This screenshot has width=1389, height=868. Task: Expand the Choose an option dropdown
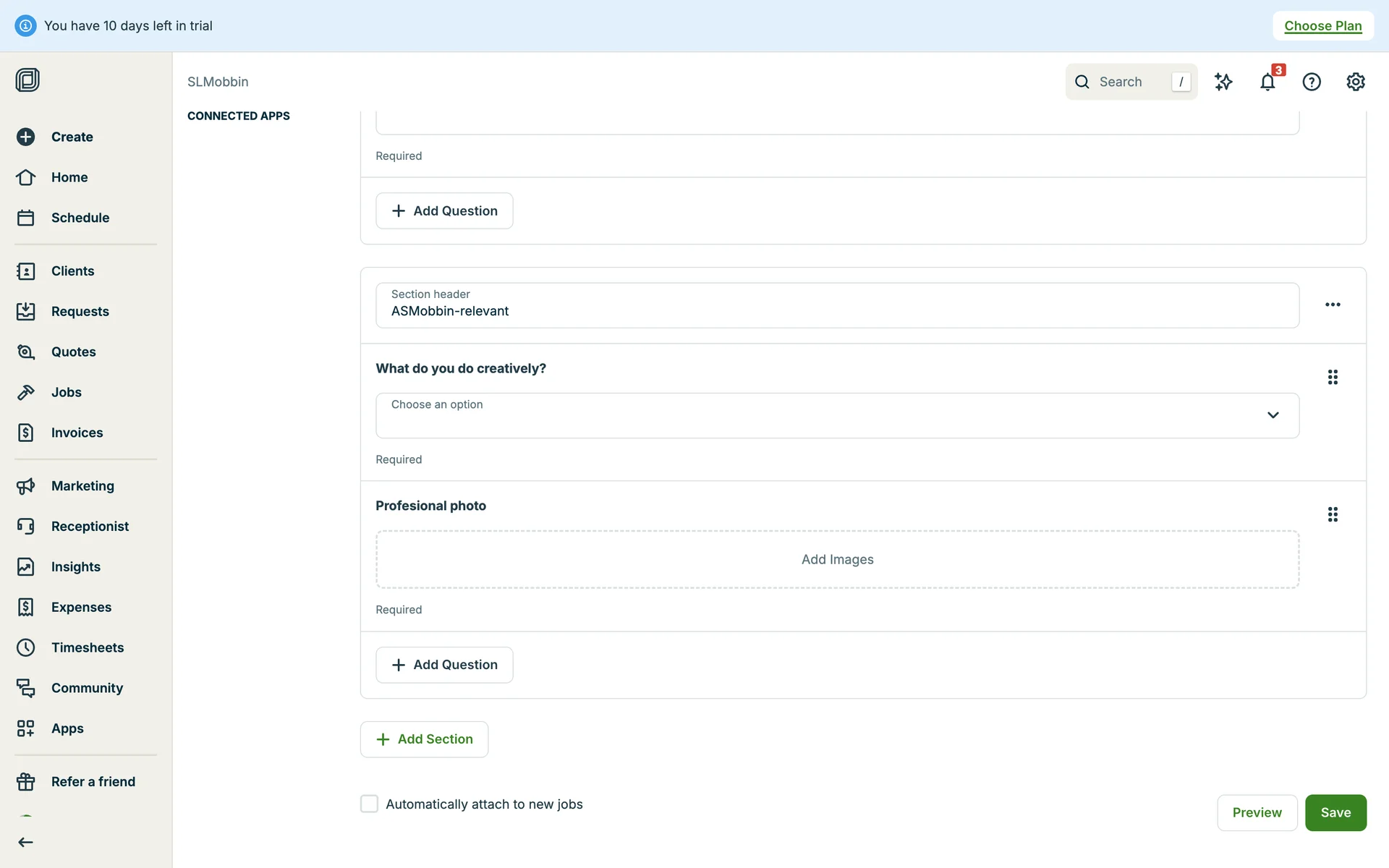(x=837, y=415)
